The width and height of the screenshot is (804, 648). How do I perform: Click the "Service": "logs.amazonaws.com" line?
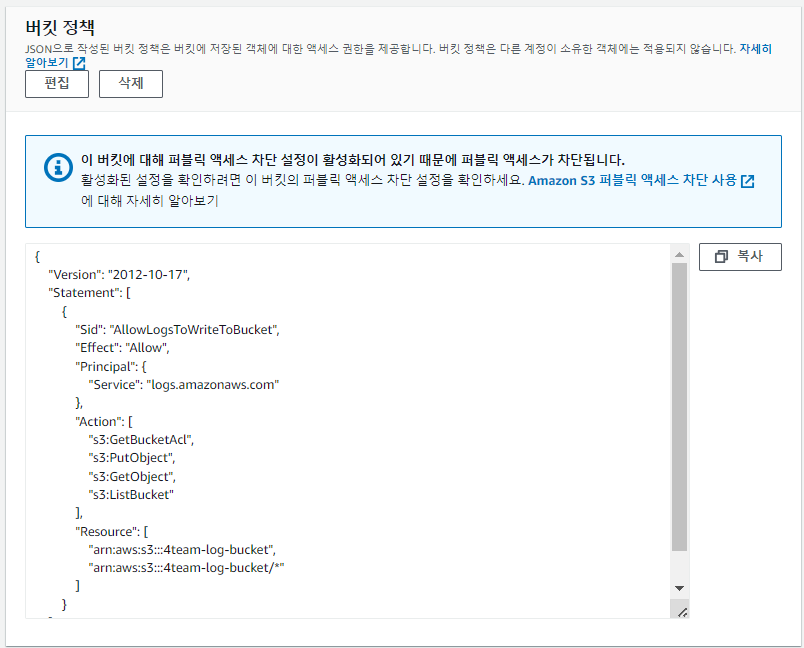(184, 384)
